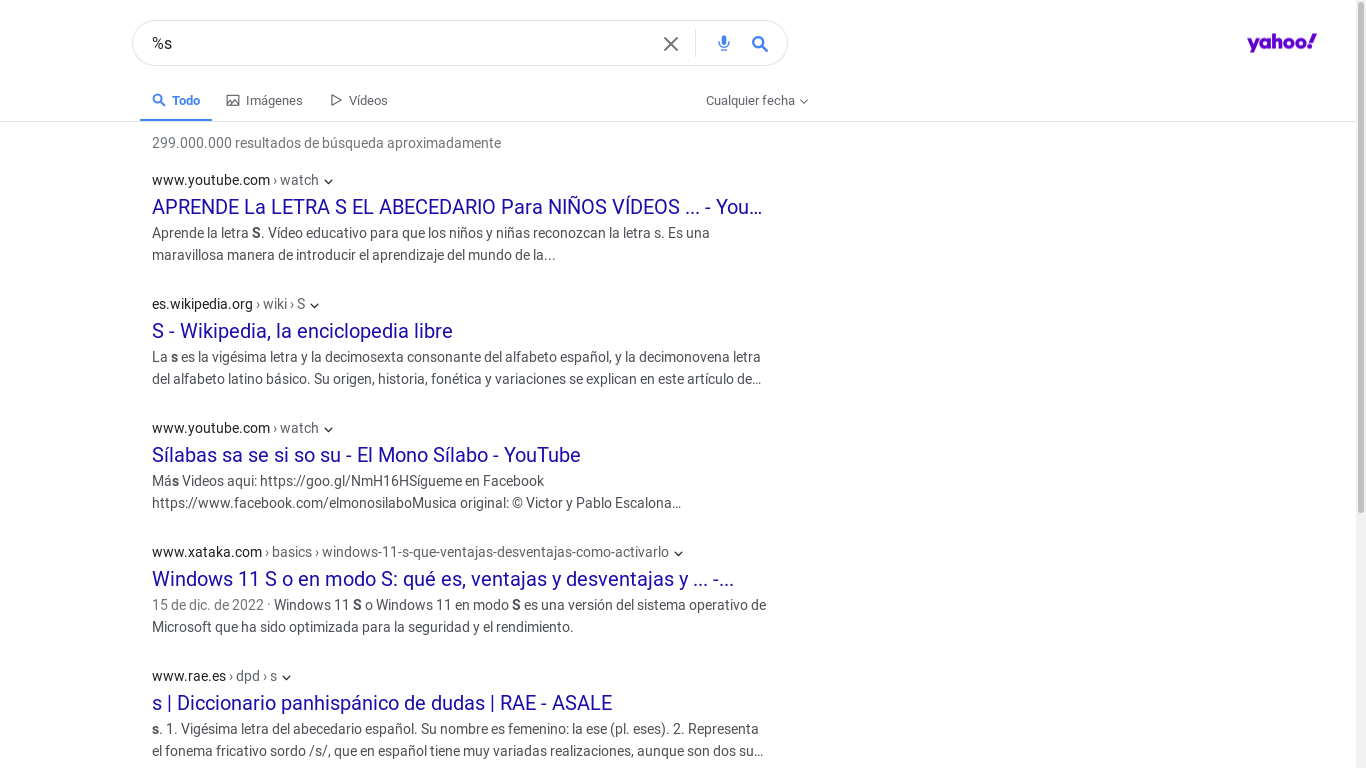This screenshot has width=1366, height=768.
Task: Start voice search with the microphone icon
Action: coord(724,43)
